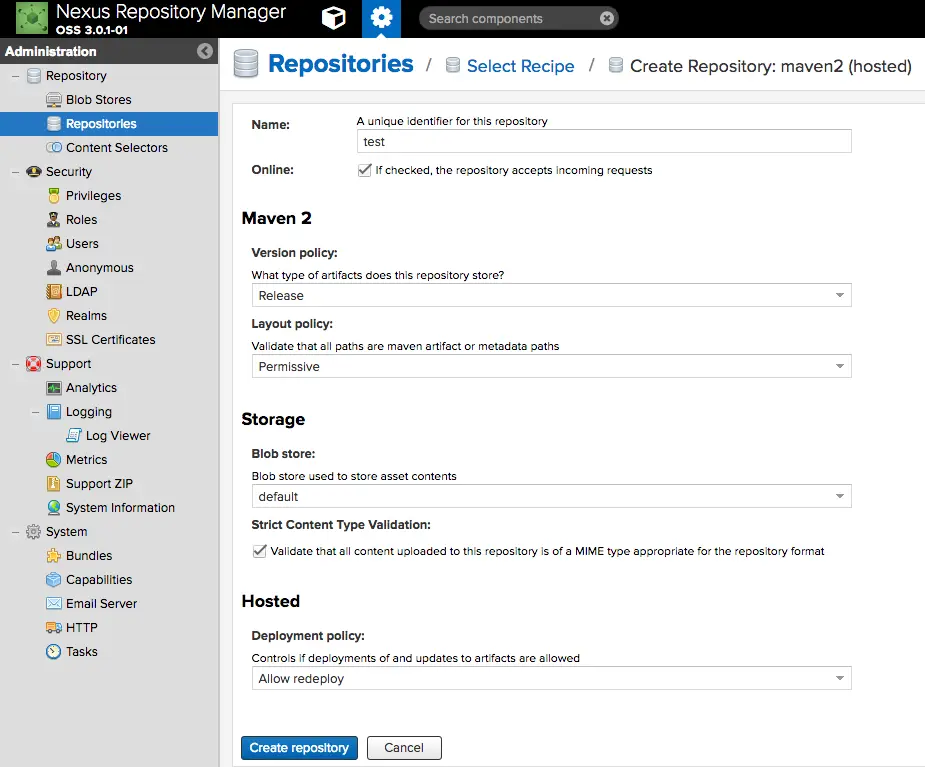Open the Capabilities page
The height and width of the screenshot is (767, 925).
click(99, 579)
